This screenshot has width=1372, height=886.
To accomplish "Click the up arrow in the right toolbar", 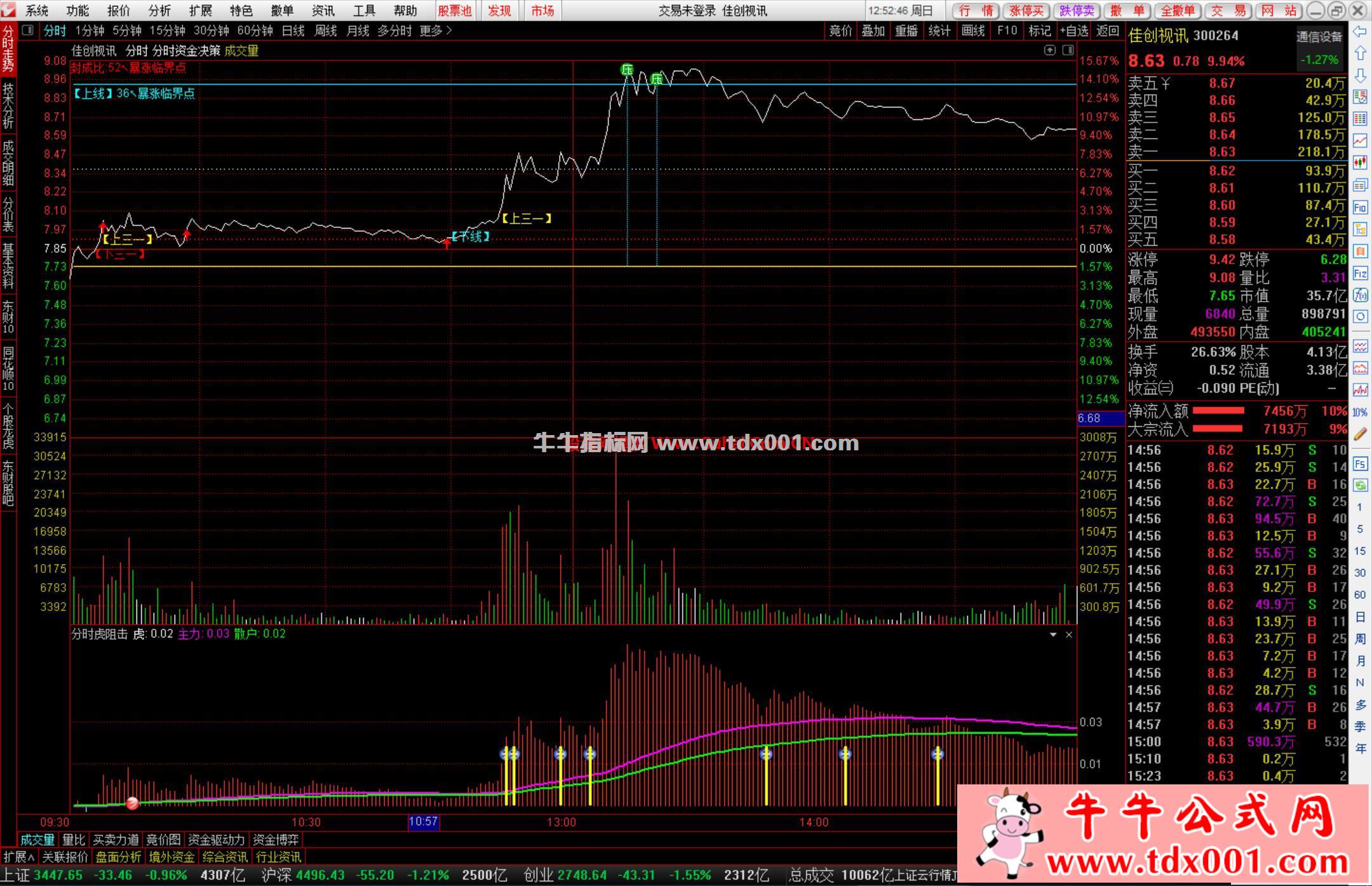I will [1359, 53].
